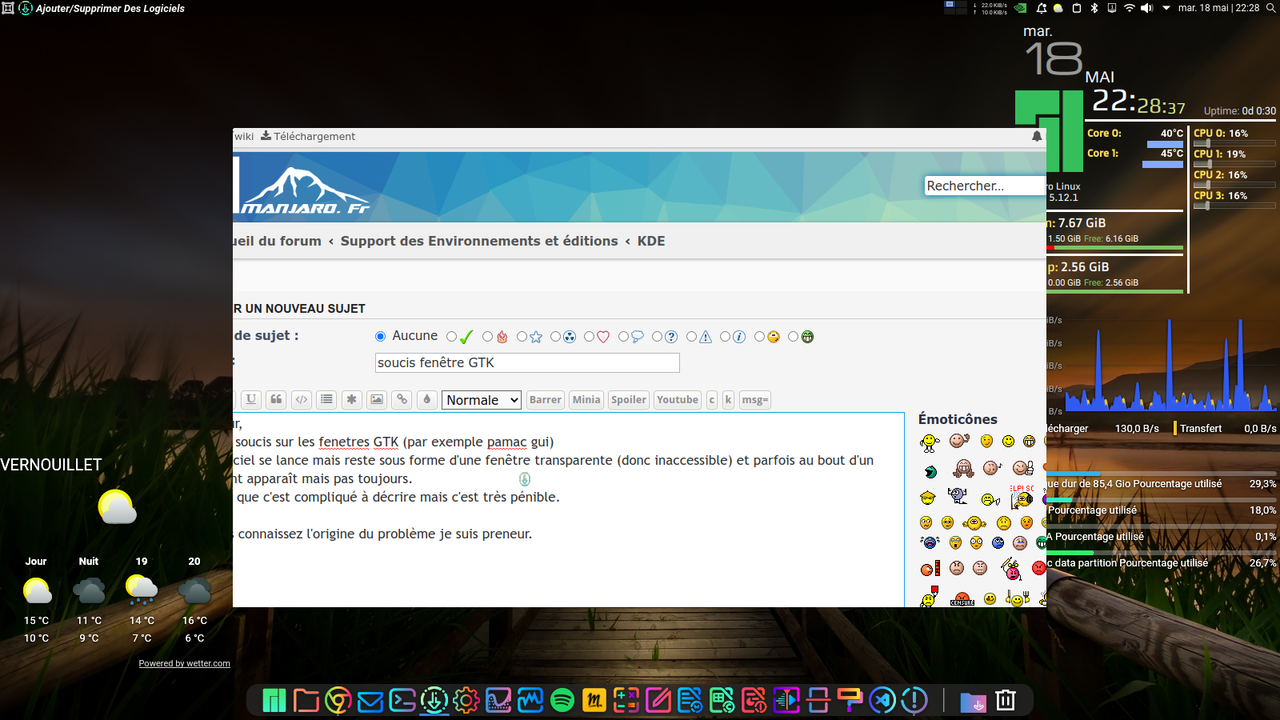This screenshot has width=1280, height=720.
Task: Click the msg= BBCode button
Action: (755, 399)
